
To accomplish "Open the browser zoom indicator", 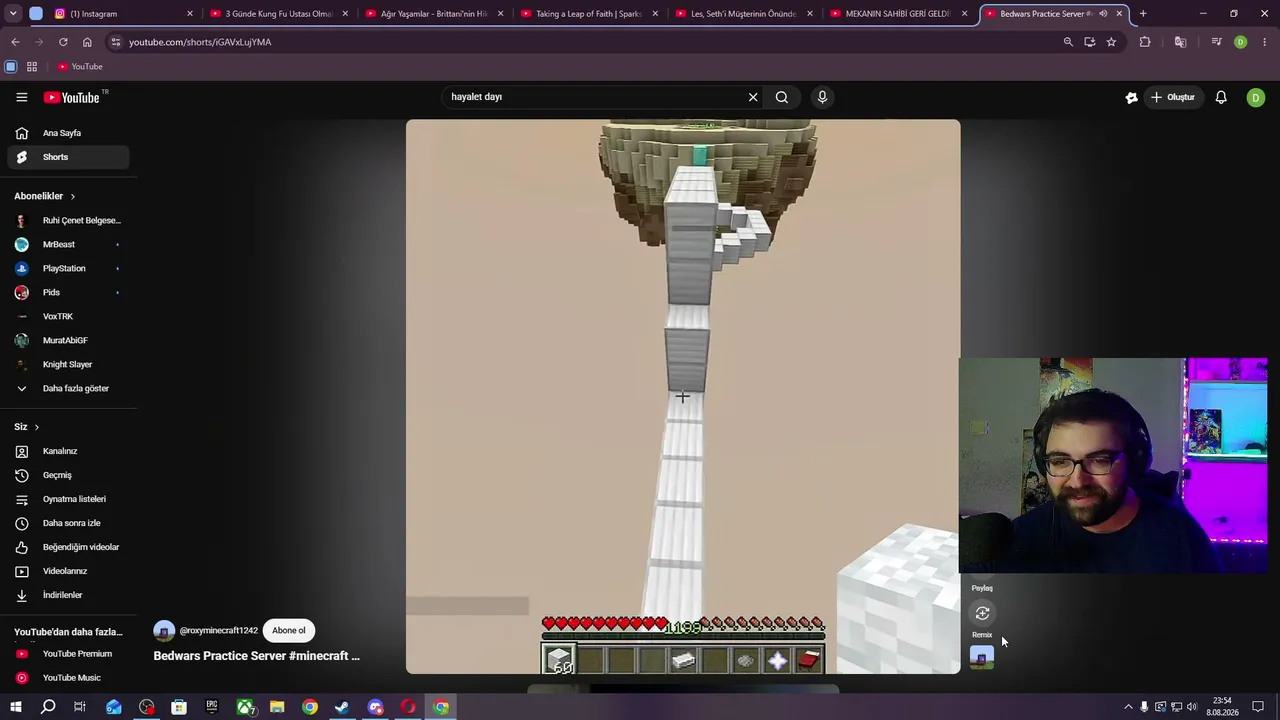I will pos(1068,42).
